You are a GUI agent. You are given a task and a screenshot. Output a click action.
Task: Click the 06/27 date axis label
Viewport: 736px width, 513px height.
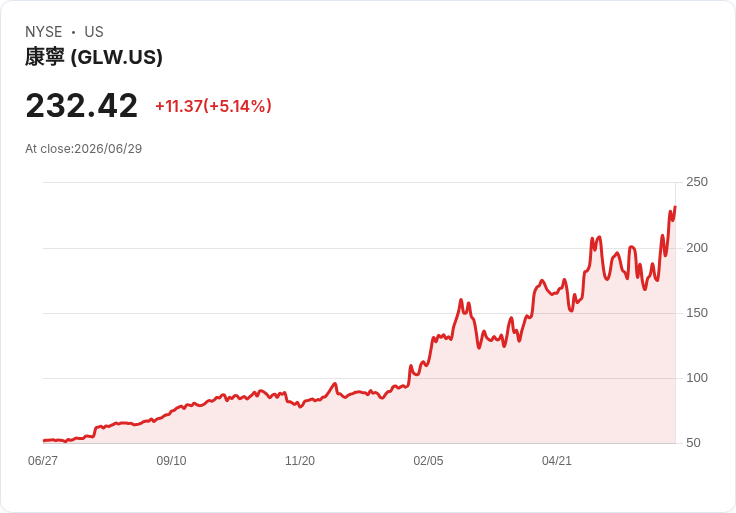pyautogui.click(x=43, y=461)
